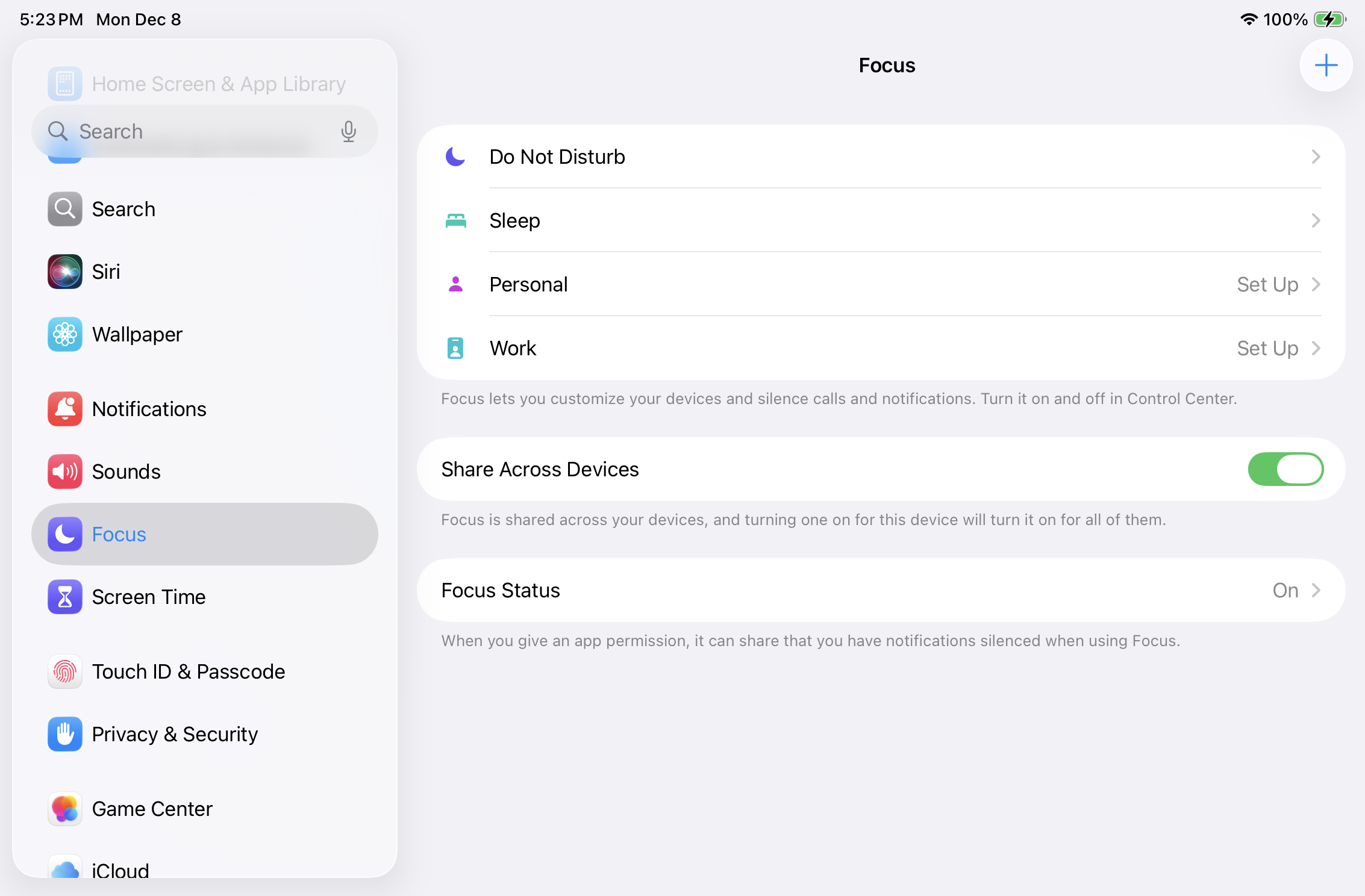Tap the microphone icon in search bar
Image resolution: width=1365 pixels, height=896 pixels.
(348, 131)
